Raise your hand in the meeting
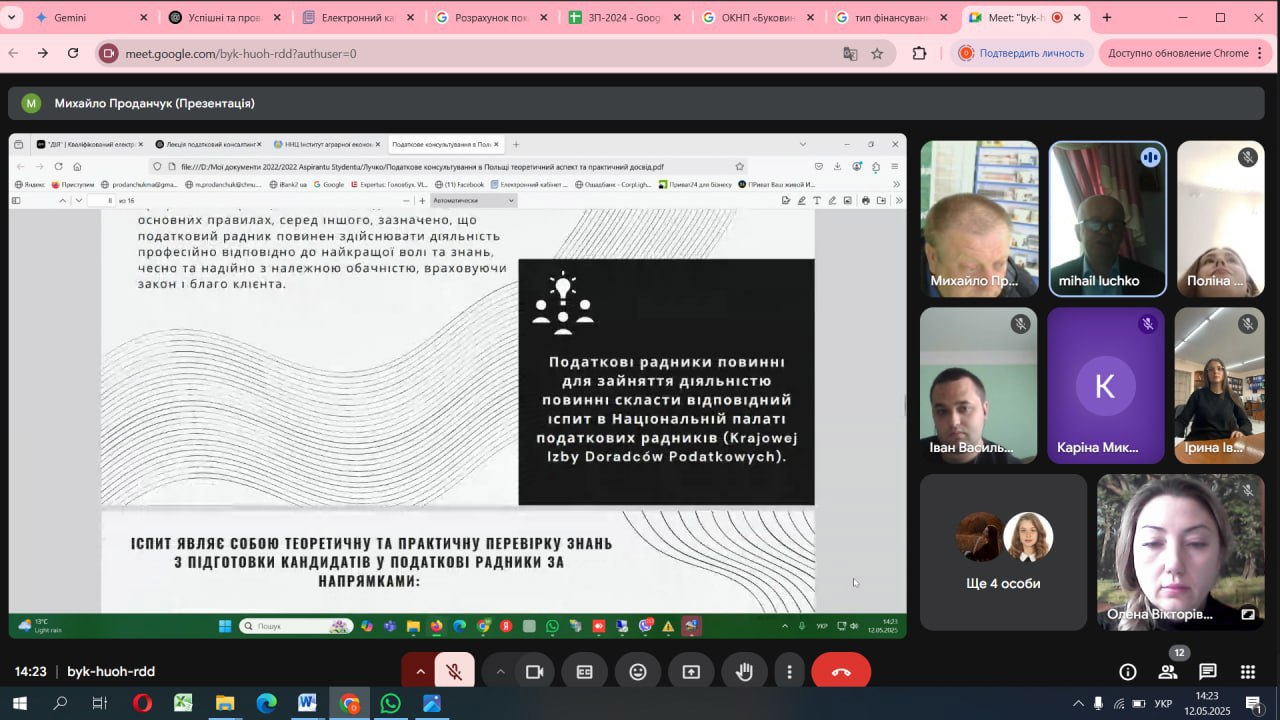 (x=744, y=672)
